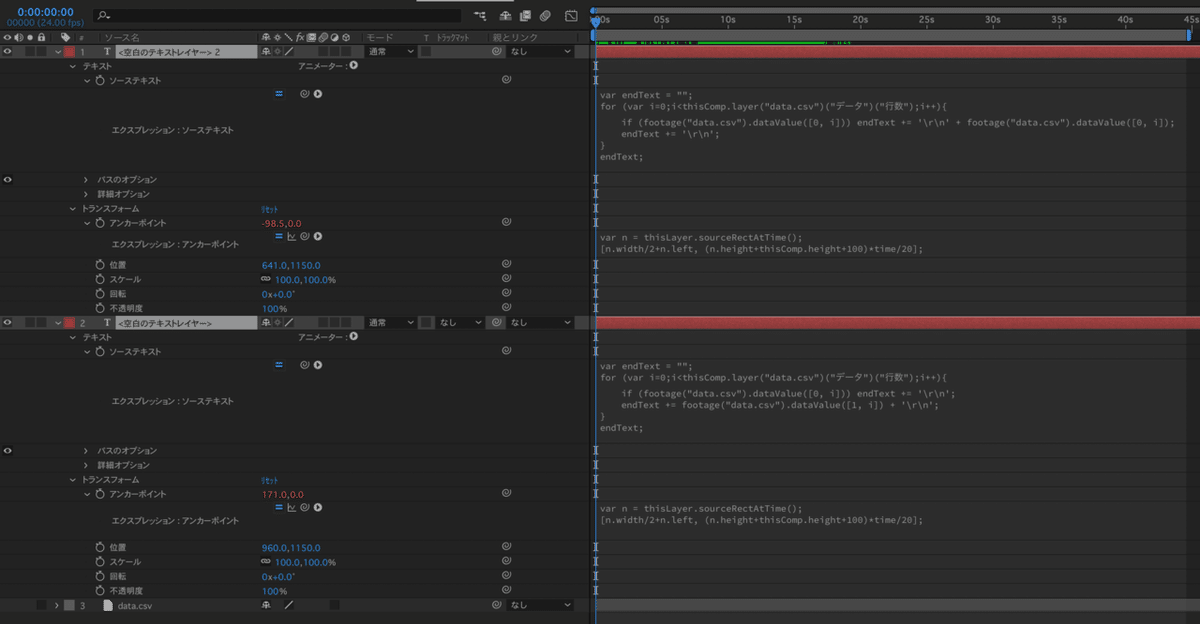
Task: Hide layer 2 with its eye icon
Action: 8,323
